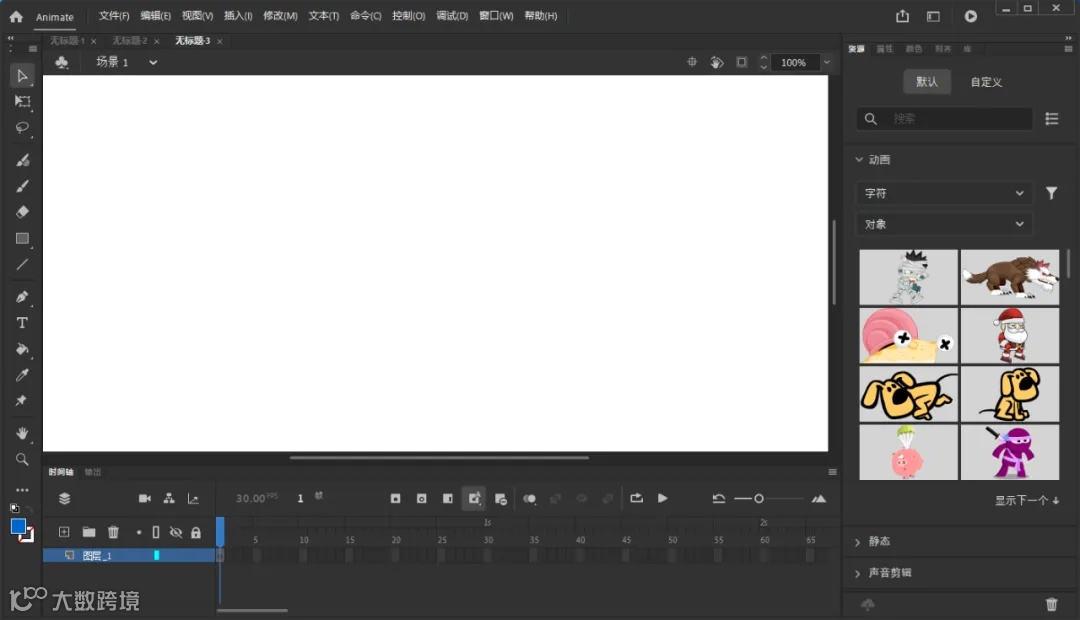Toggle the Rotation tool icon above stage
The width and height of the screenshot is (1080, 620).
[716, 62]
